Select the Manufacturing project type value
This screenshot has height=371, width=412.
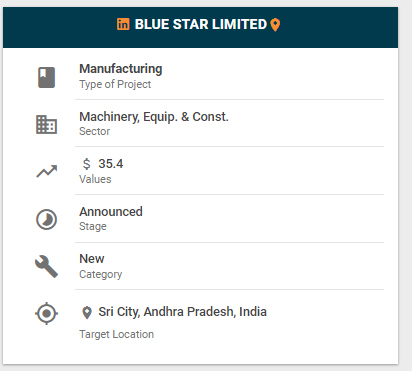(121, 69)
